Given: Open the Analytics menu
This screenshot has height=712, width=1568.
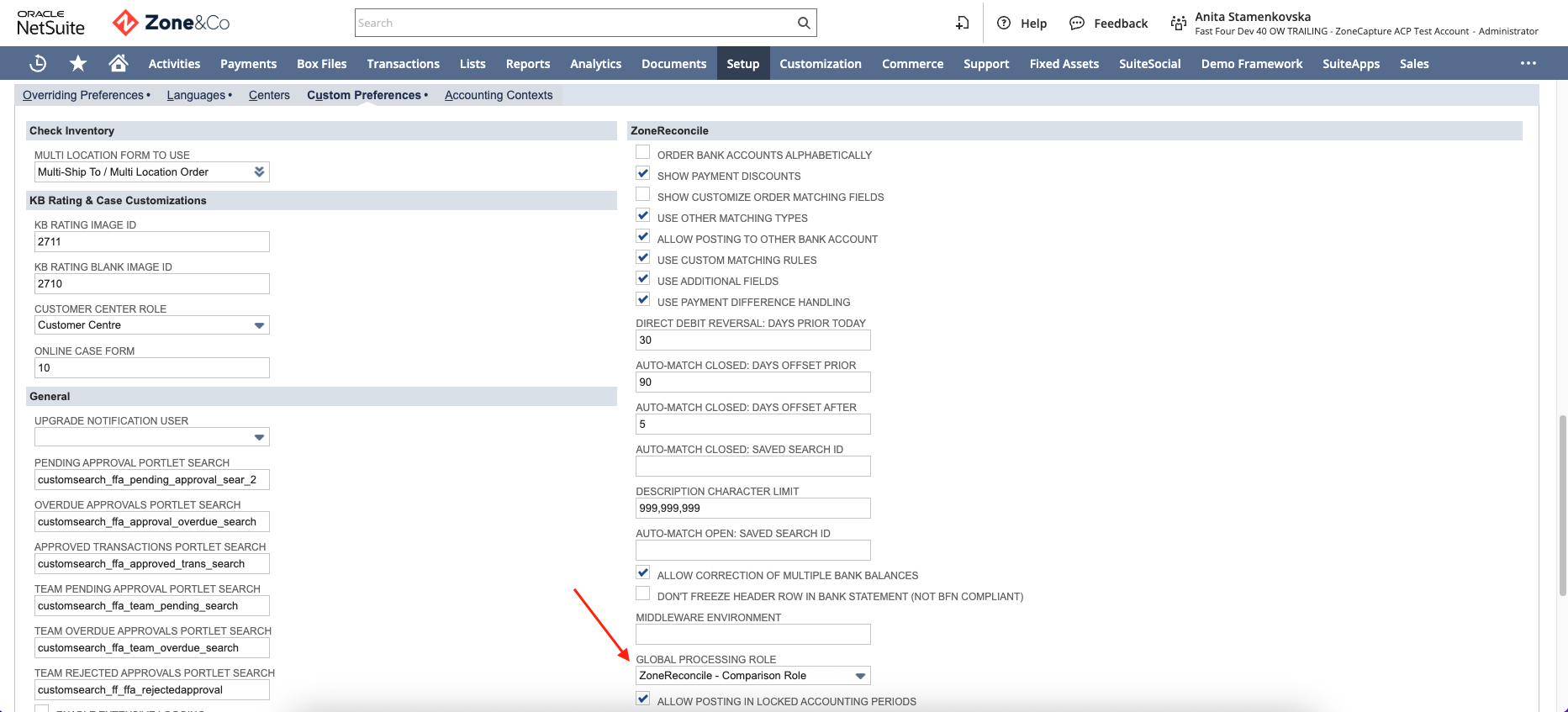Looking at the screenshot, I should click(x=595, y=64).
